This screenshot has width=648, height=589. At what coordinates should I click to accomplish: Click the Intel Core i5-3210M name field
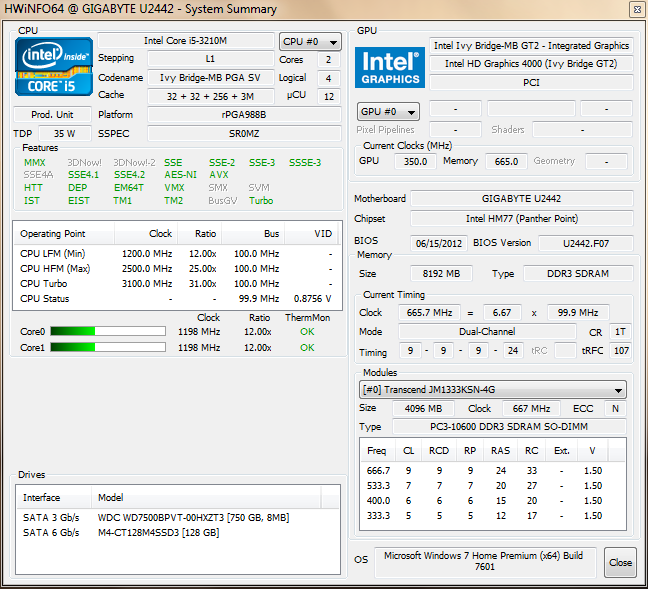(x=186, y=41)
